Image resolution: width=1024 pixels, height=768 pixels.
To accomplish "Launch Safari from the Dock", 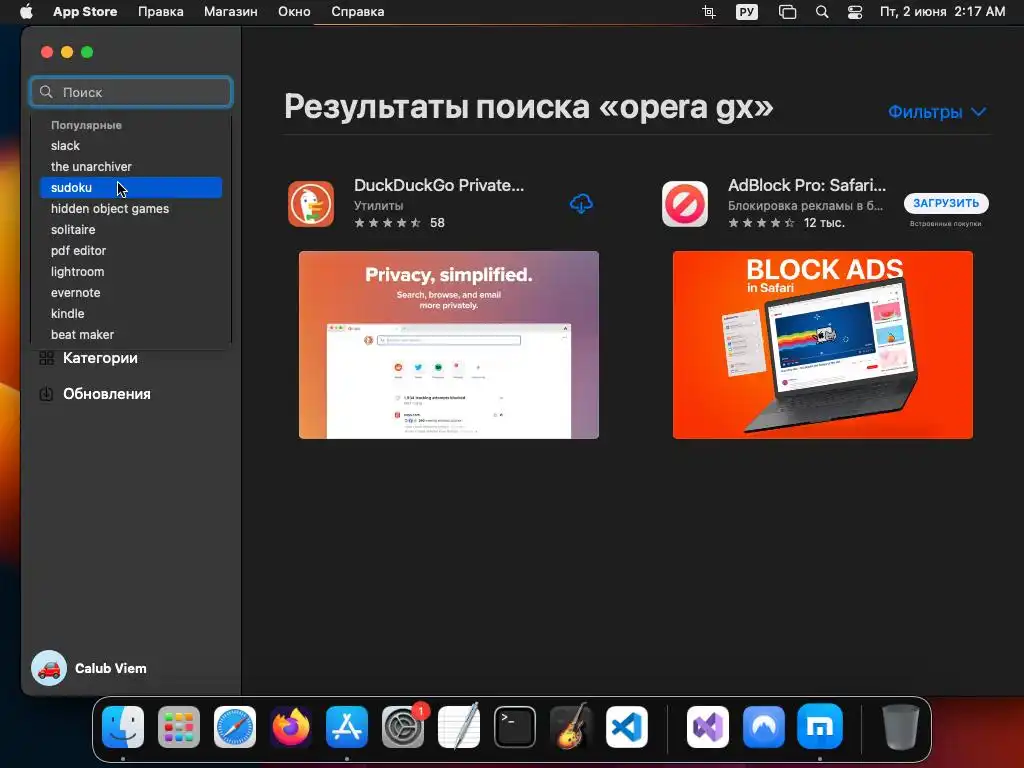I will pos(235,726).
